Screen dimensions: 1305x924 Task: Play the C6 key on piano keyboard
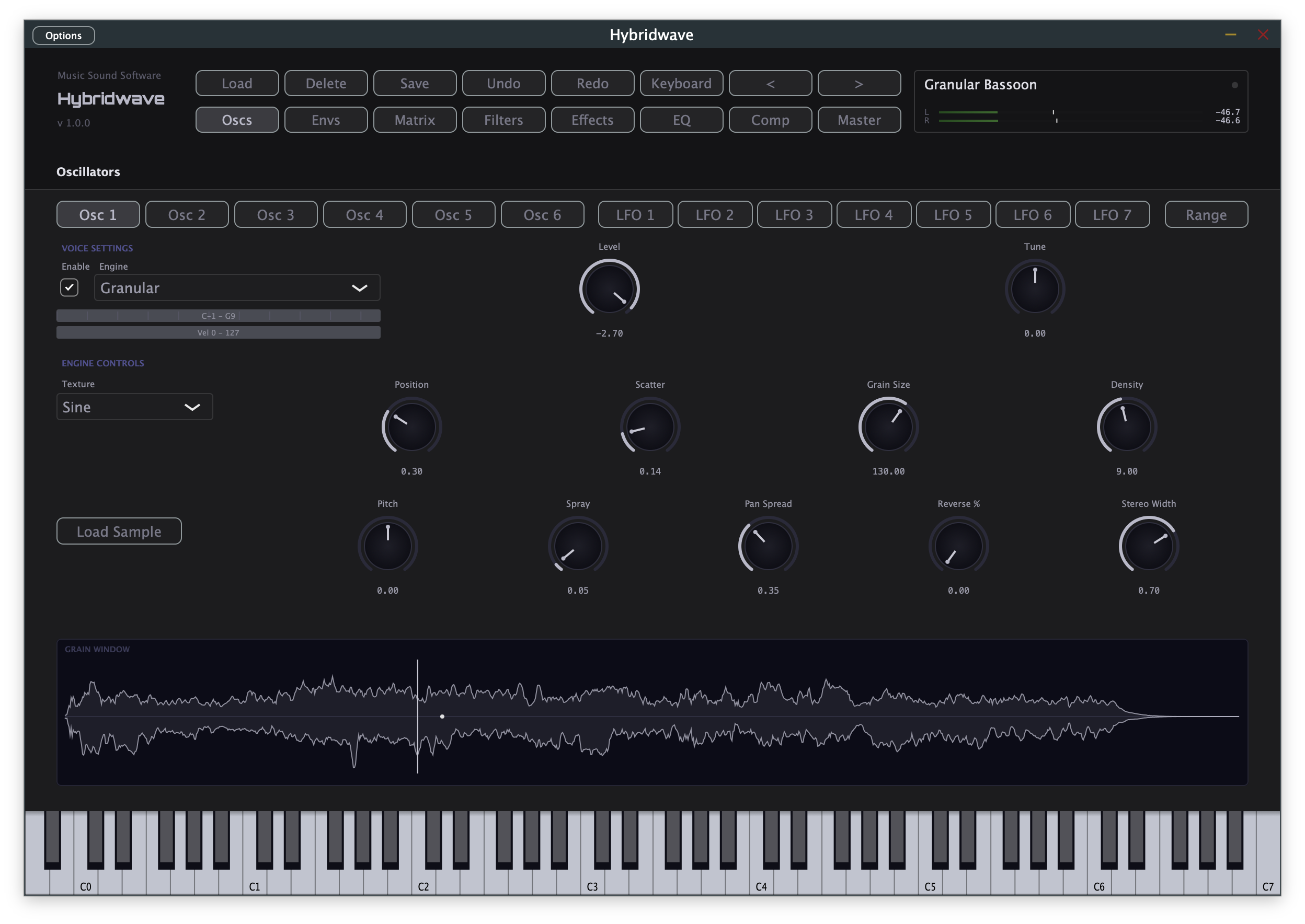[x=1098, y=883]
